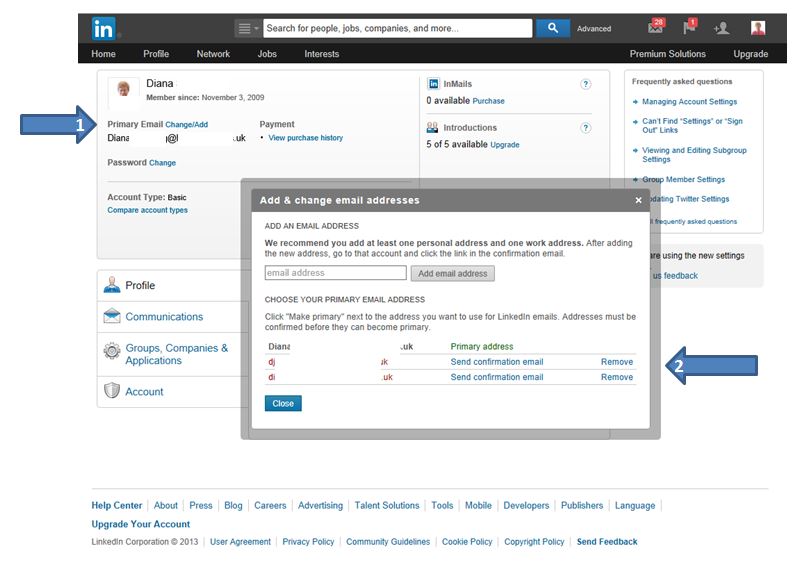799x564 pixels.
Task: Click the blue Close button
Action: (x=283, y=404)
